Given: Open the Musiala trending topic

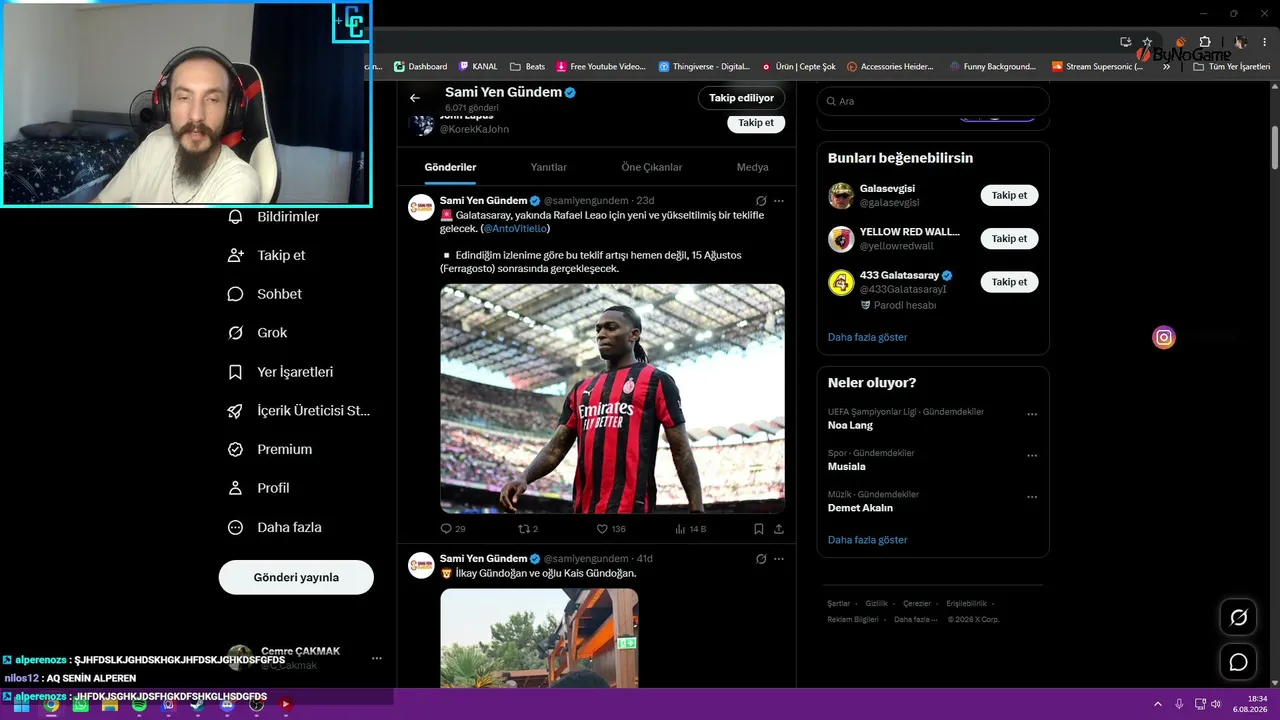Looking at the screenshot, I should pos(847,467).
